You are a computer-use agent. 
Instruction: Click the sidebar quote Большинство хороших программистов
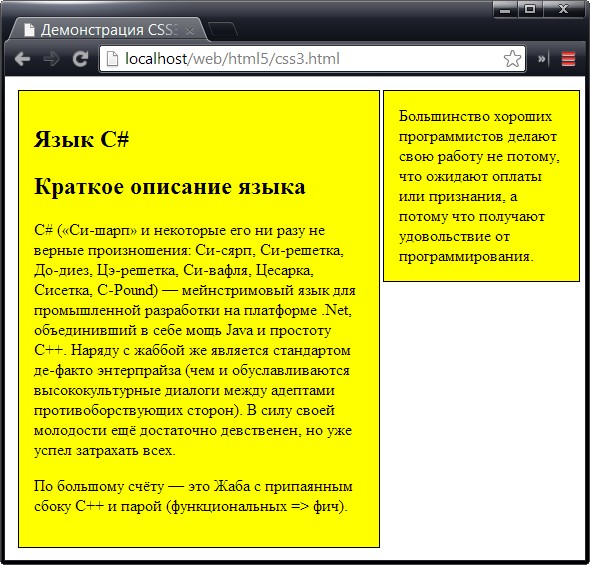tap(479, 186)
